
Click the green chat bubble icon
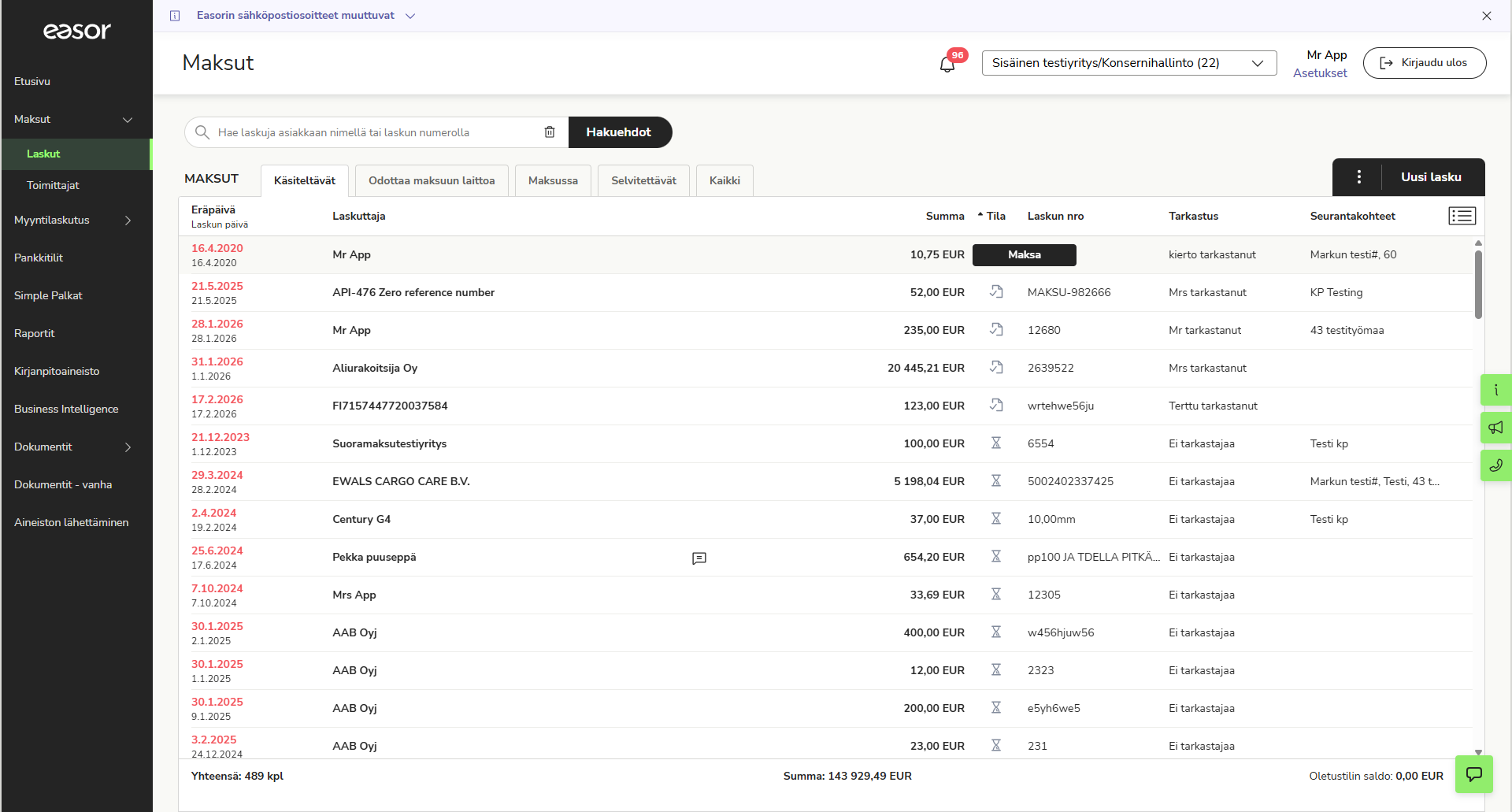1473,774
